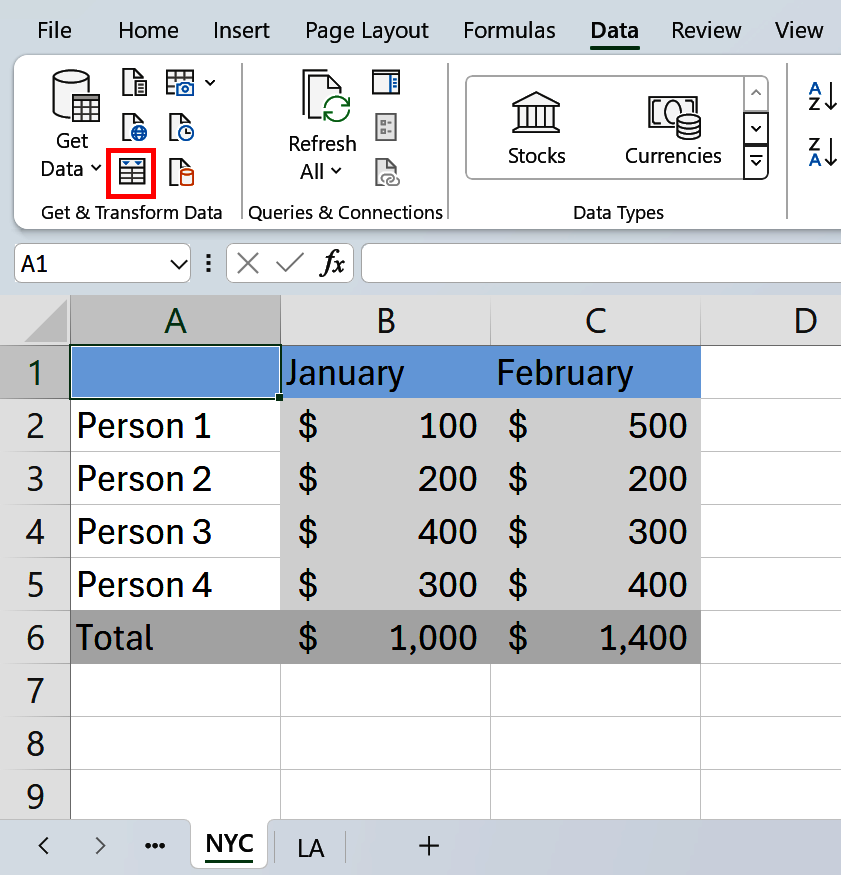
Task: Select the From Table/Range icon
Action: click(x=131, y=172)
